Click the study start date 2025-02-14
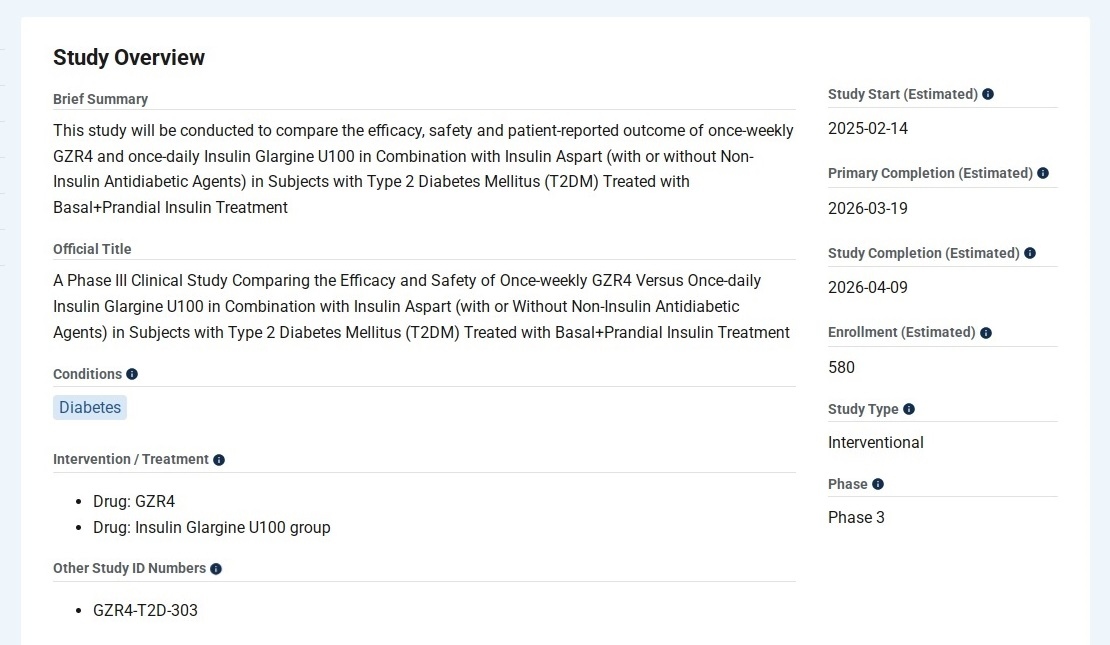The height and width of the screenshot is (645, 1110). [868, 128]
